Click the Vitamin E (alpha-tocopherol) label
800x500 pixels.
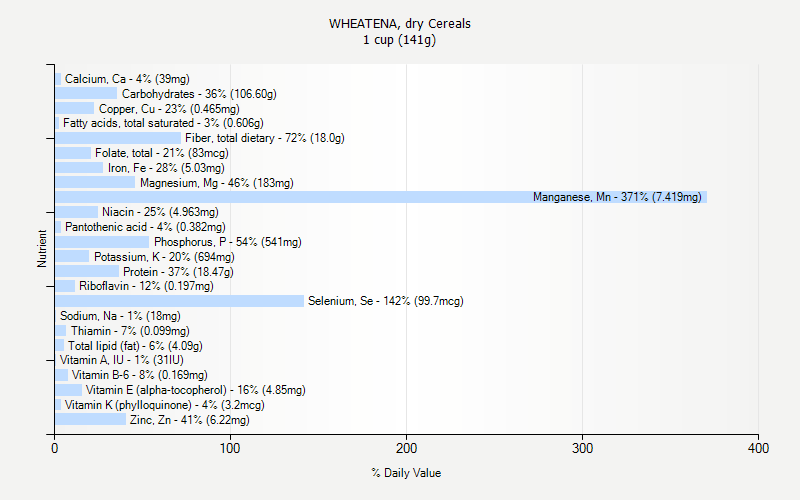195,390
